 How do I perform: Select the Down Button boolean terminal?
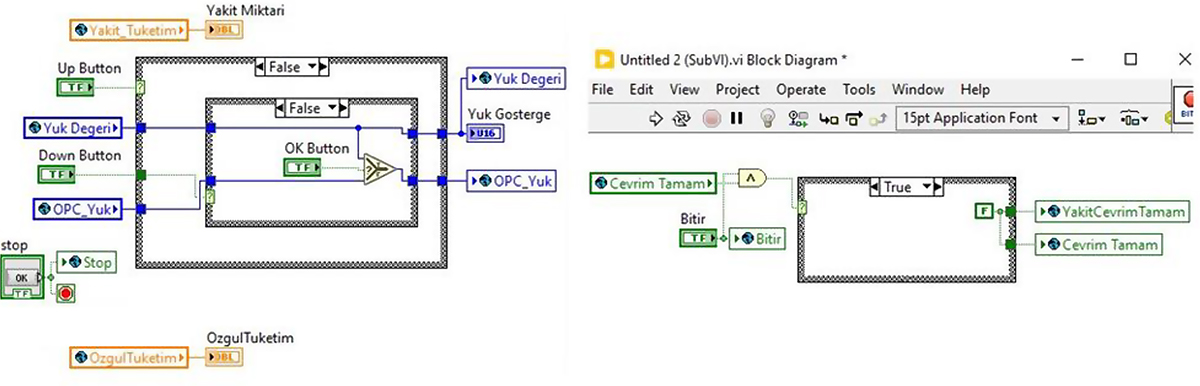(x=55, y=175)
